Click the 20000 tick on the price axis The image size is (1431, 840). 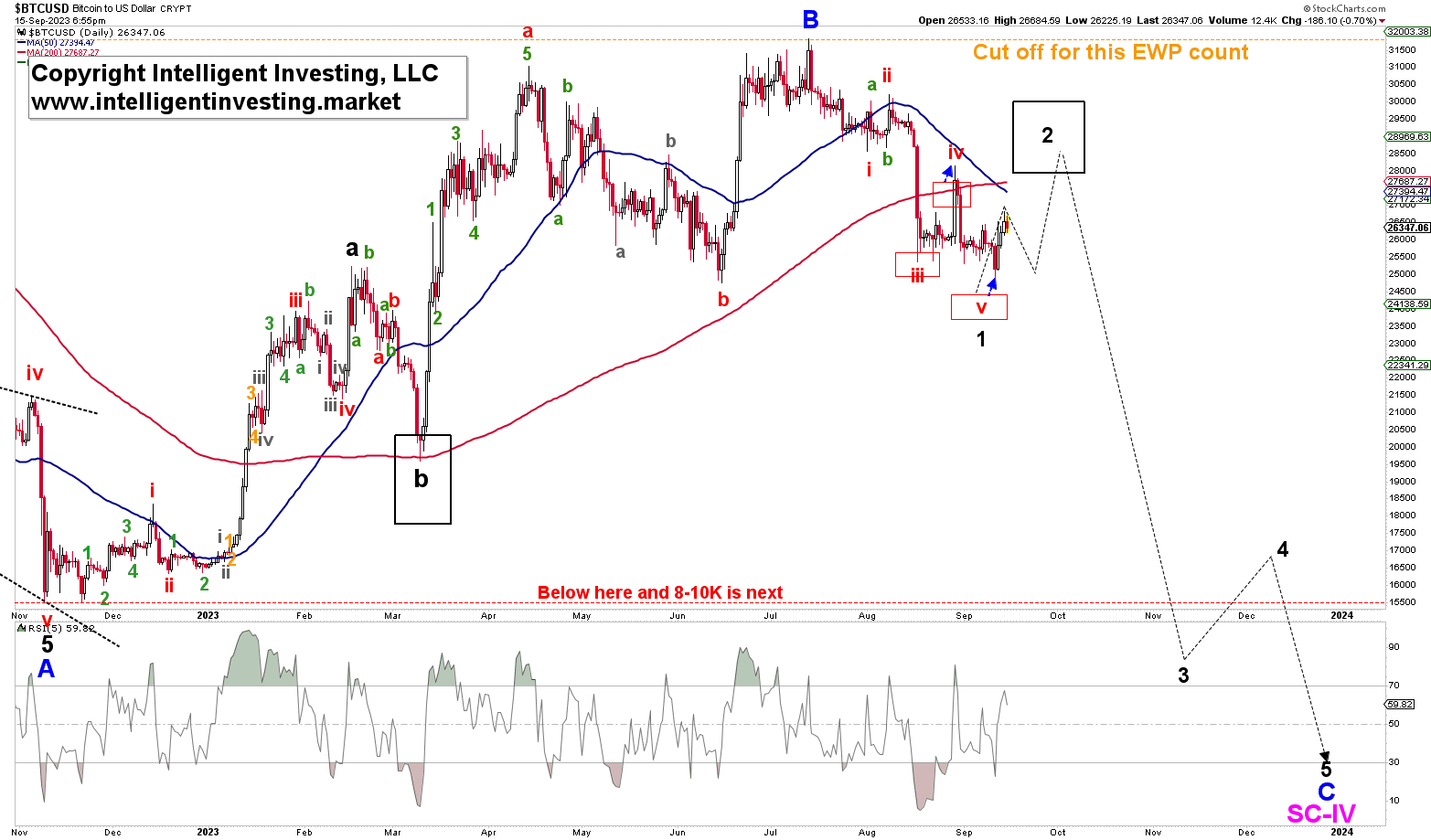coord(1401,447)
